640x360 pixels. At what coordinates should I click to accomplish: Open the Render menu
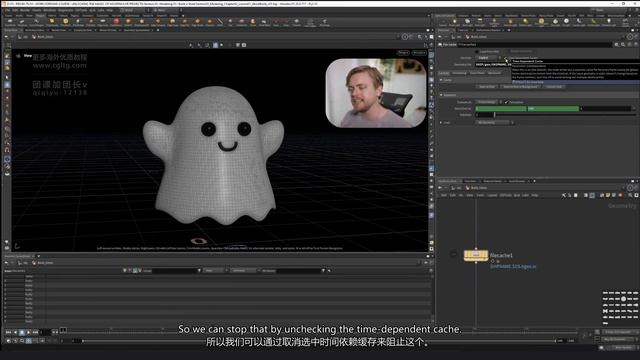[25, 10]
